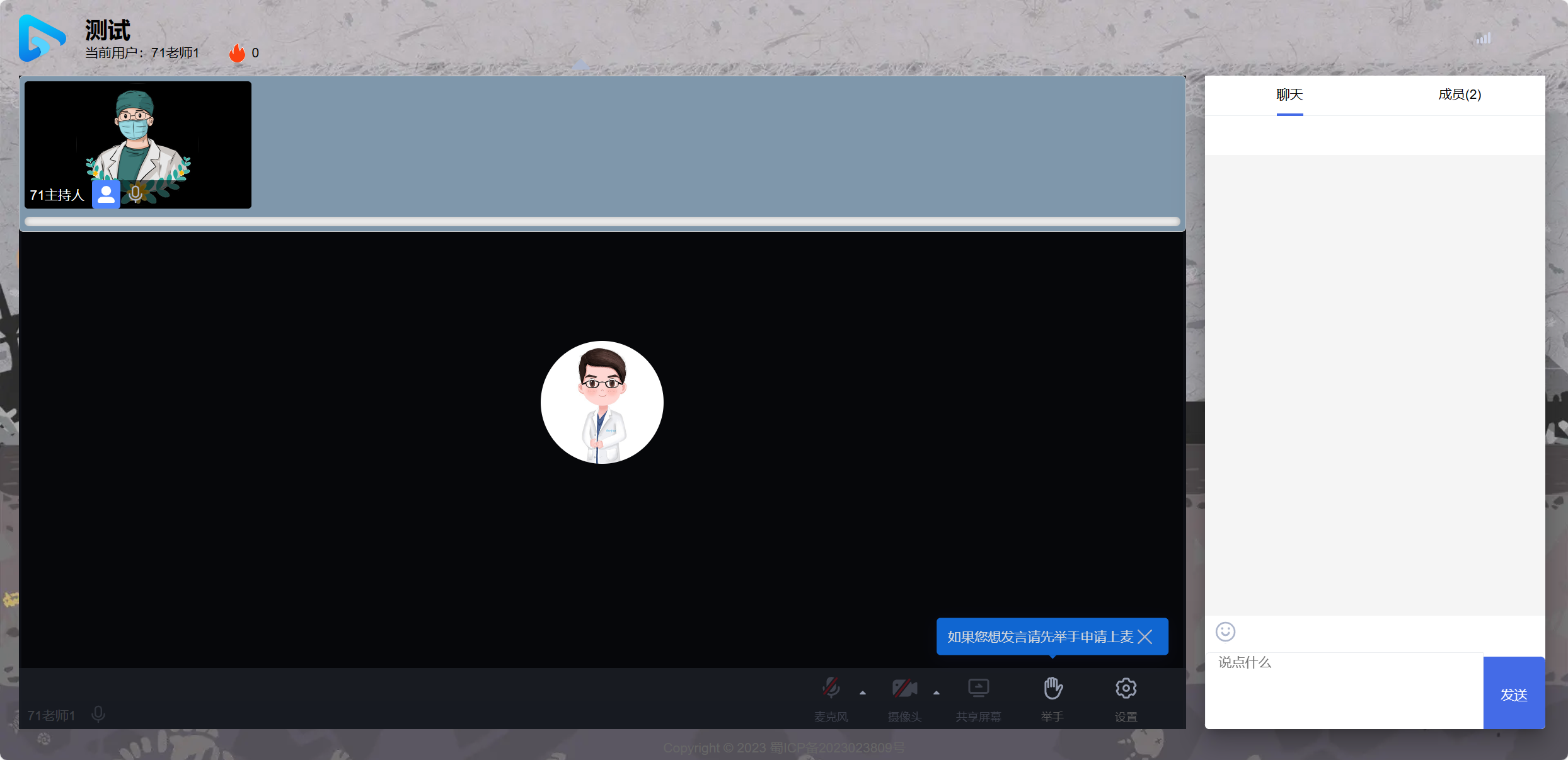Click the blue play logo icon
The width and height of the screenshot is (1568, 760).
click(42, 38)
